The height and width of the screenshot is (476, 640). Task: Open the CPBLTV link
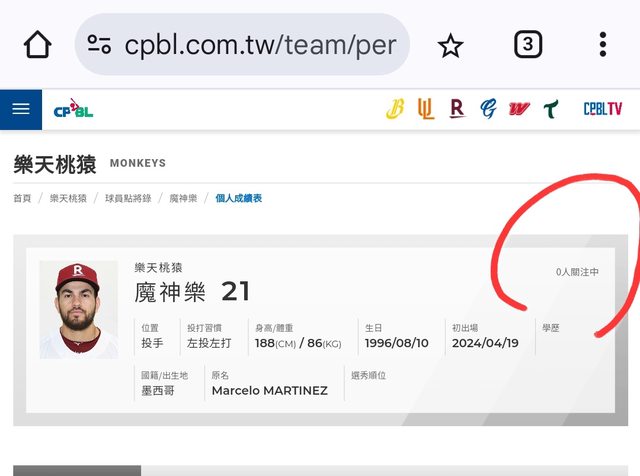point(603,109)
